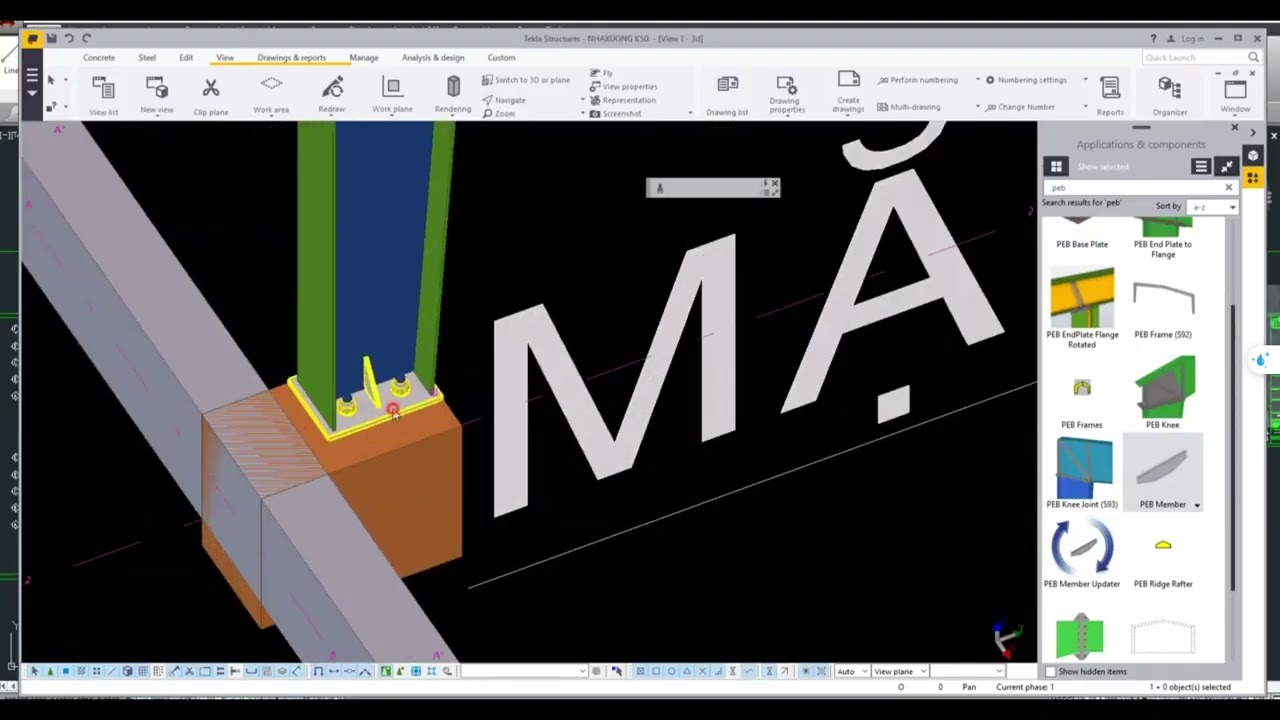Viewport: 1280px width, 720px height.
Task: Click the help question mark icon
Action: 1153,38
